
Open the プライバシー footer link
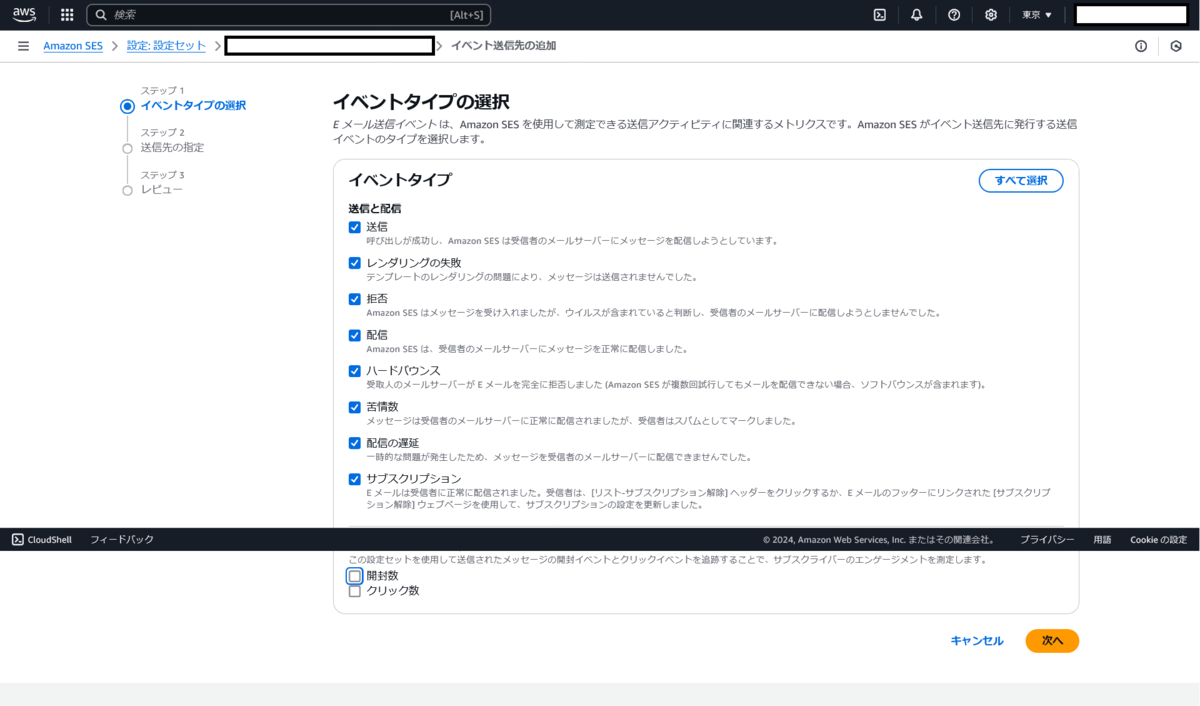click(x=1047, y=539)
